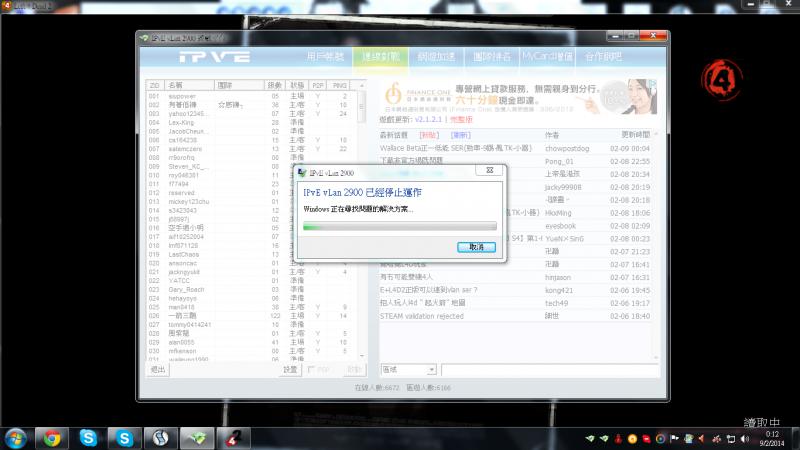Close the IPvE vLan 2900 error dialog

[x=489, y=170]
